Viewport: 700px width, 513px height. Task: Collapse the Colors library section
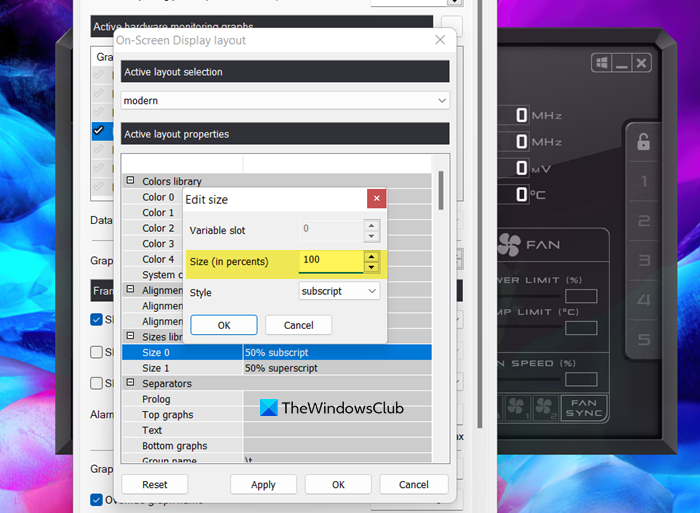point(130,180)
